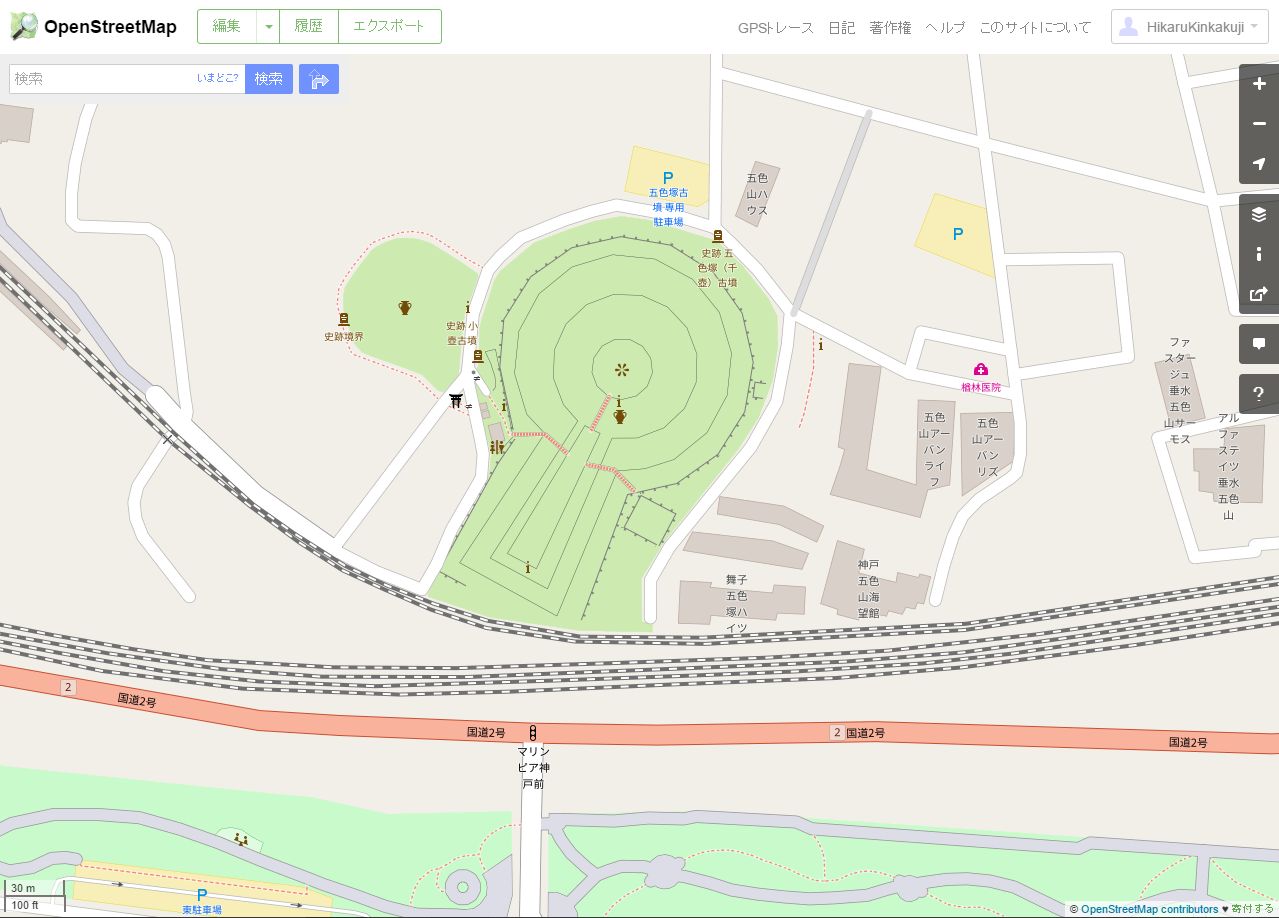This screenshot has height=918, width=1279.
Task: Activate the query features question mark
Action: (x=1259, y=394)
